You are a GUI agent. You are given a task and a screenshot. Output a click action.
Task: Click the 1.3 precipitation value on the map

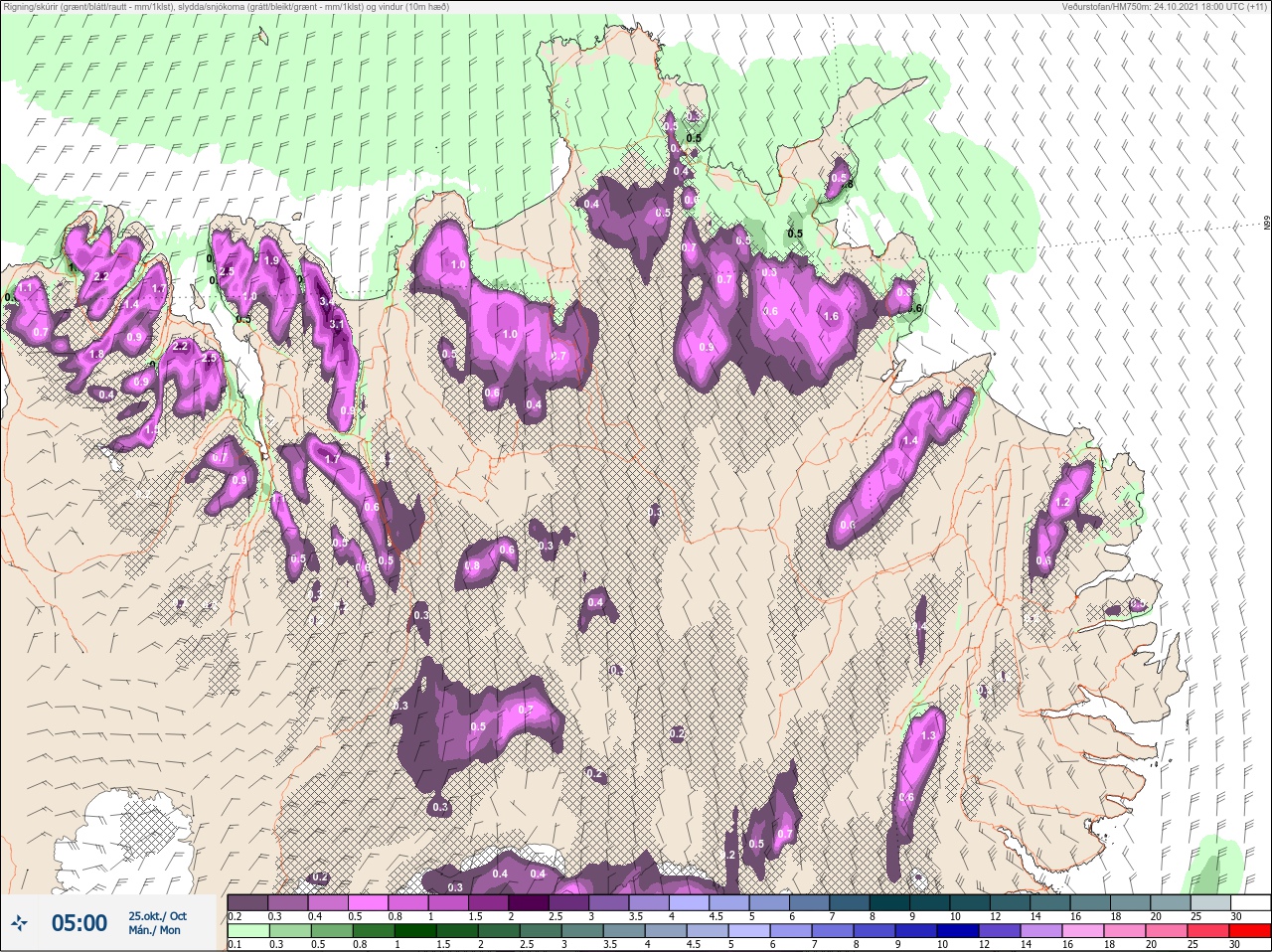(929, 735)
